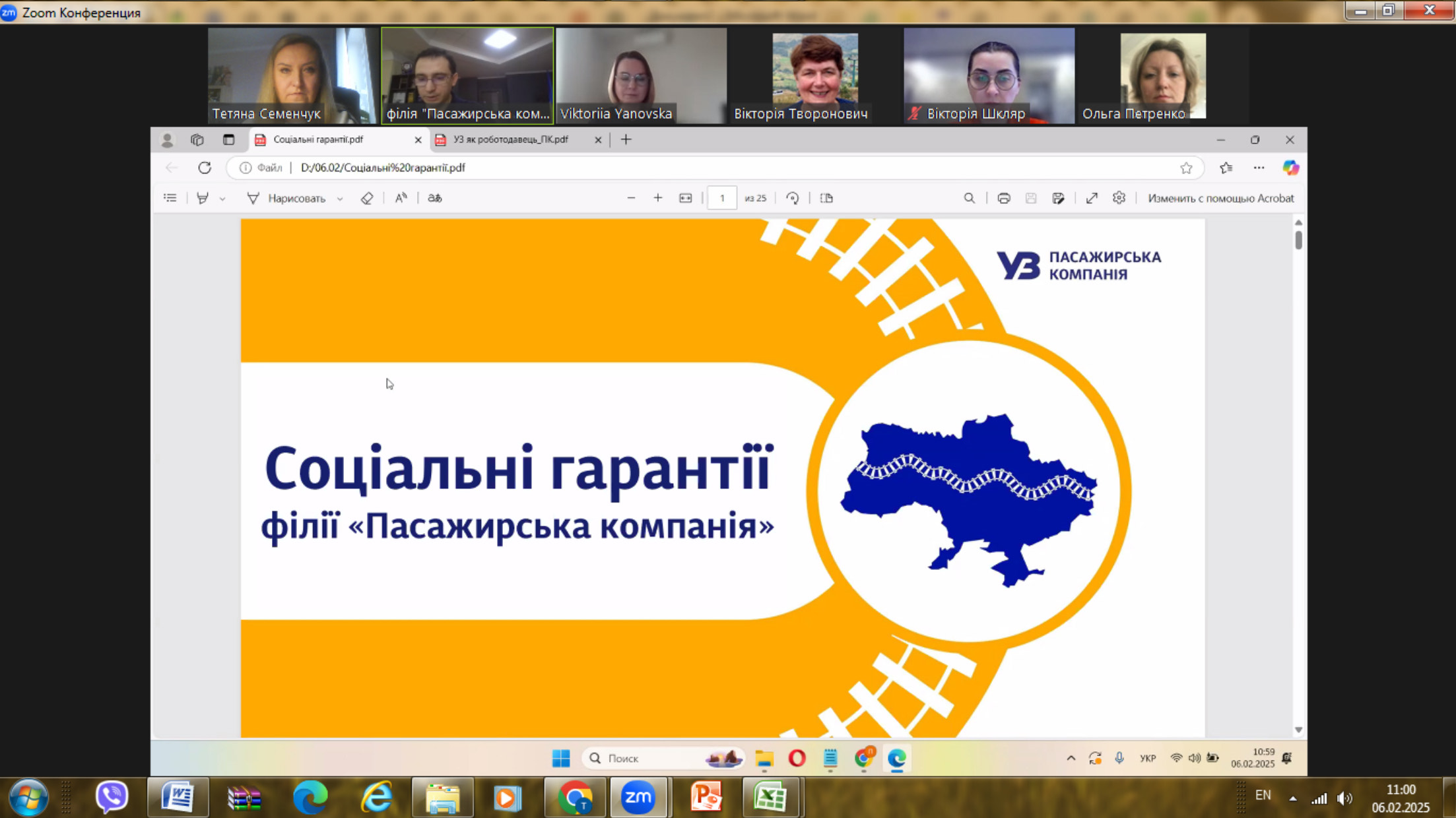Zoom out the PDF with minus
Screen dimensions: 1456x818
click(631, 198)
